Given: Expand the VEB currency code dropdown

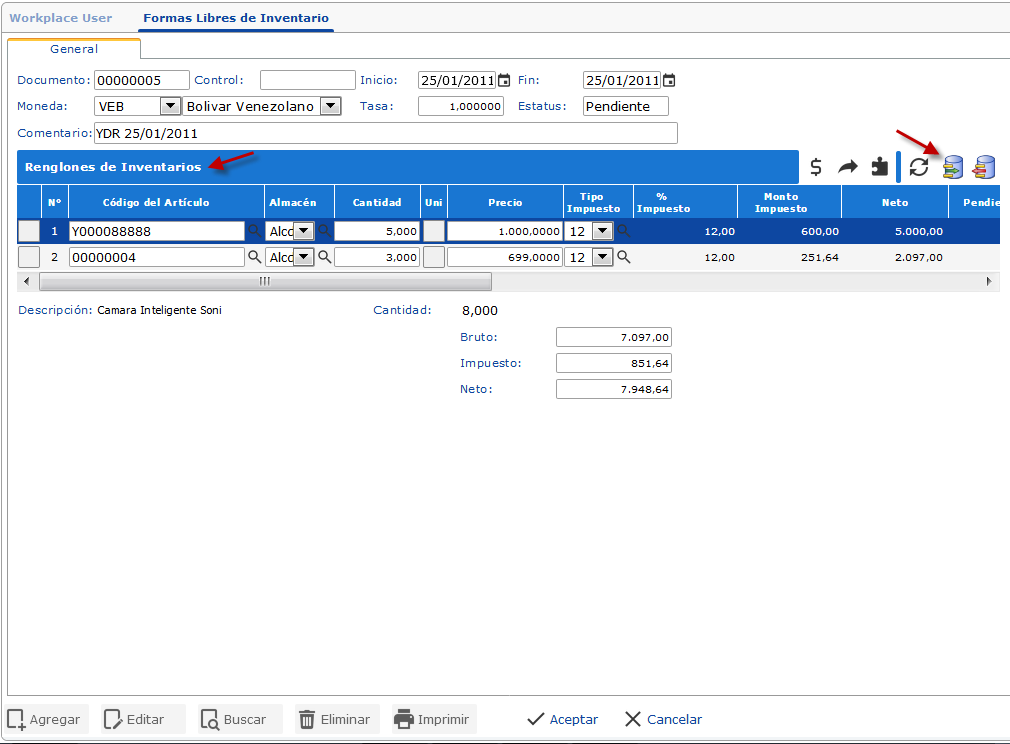Looking at the screenshot, I should click(169, 106).
